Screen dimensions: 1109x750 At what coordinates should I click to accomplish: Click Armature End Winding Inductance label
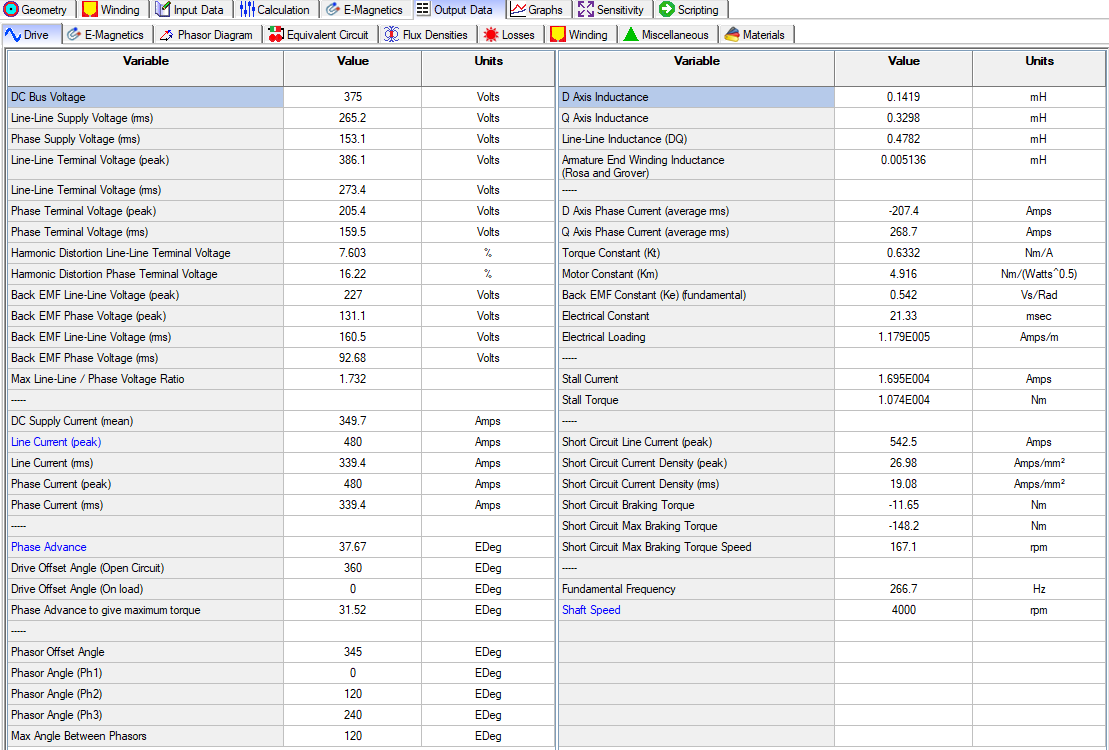click(643, 166)
